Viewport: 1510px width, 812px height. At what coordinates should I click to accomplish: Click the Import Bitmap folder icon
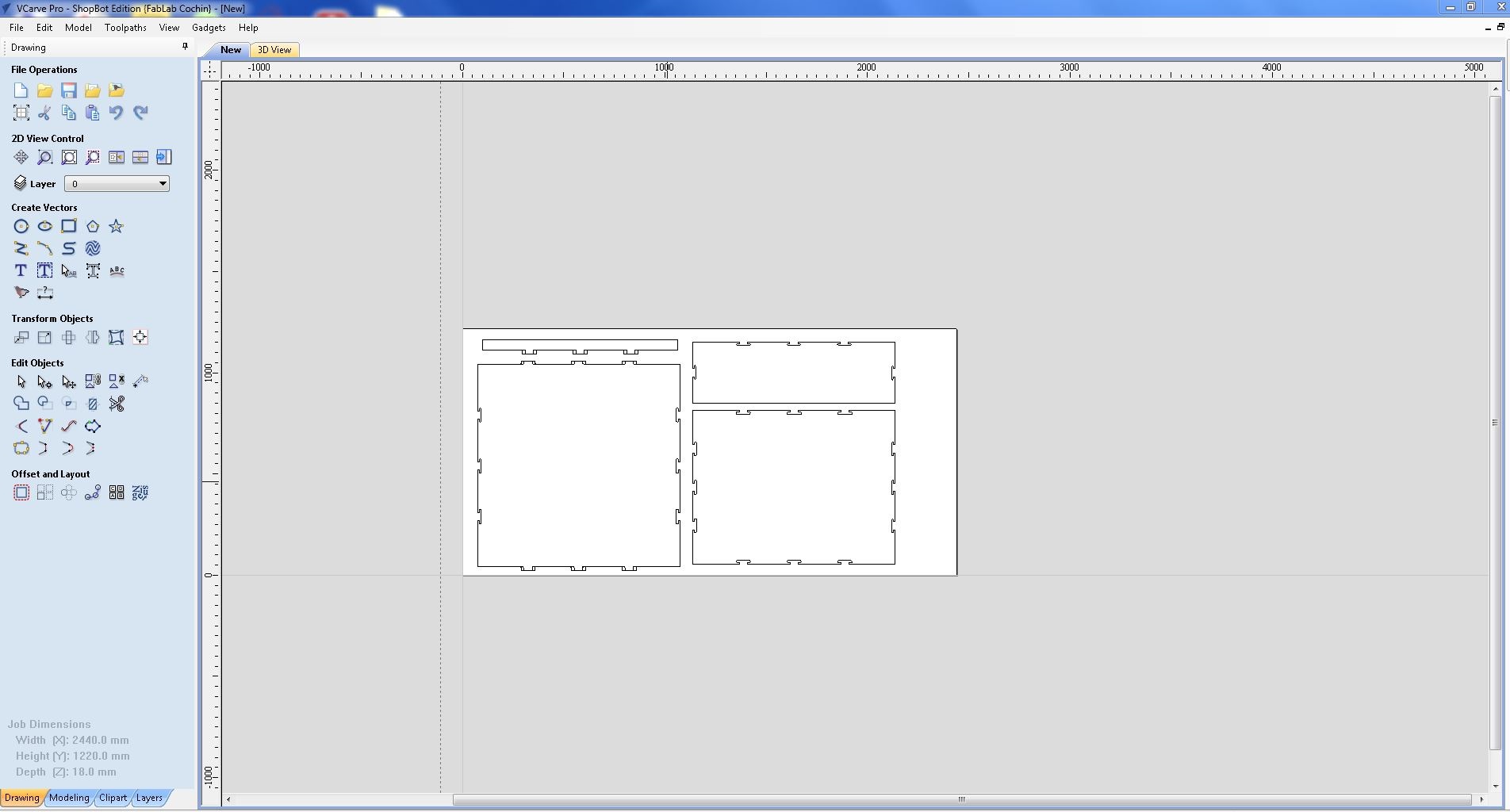point(117,90)
